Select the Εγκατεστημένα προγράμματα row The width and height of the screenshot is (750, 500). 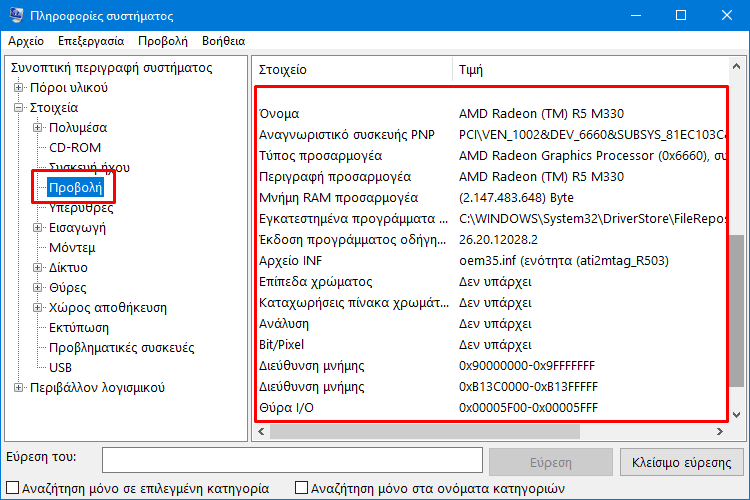click(x=492, y=219)
